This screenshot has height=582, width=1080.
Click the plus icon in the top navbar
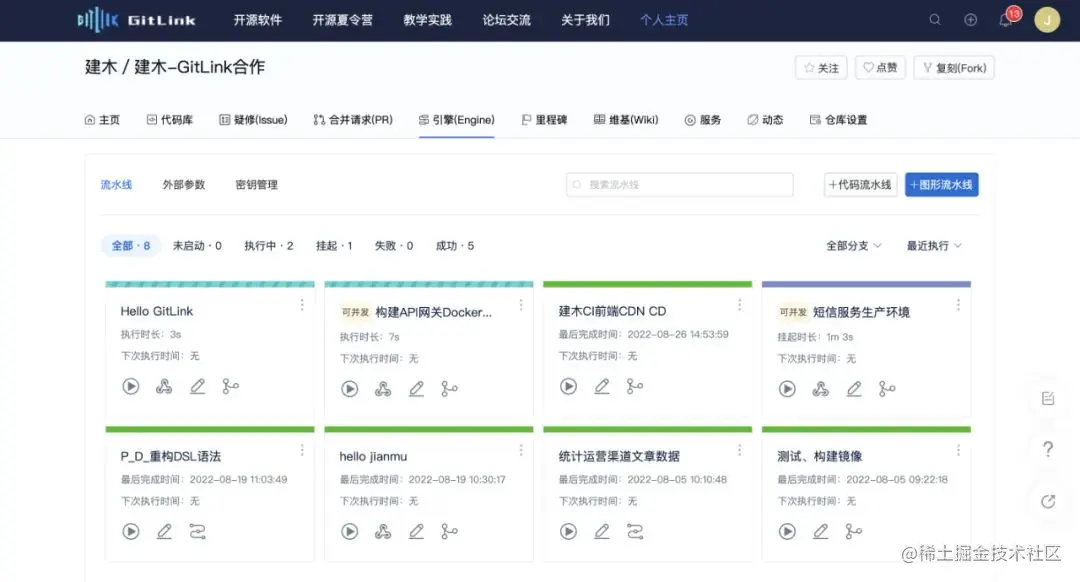point(969,20)
